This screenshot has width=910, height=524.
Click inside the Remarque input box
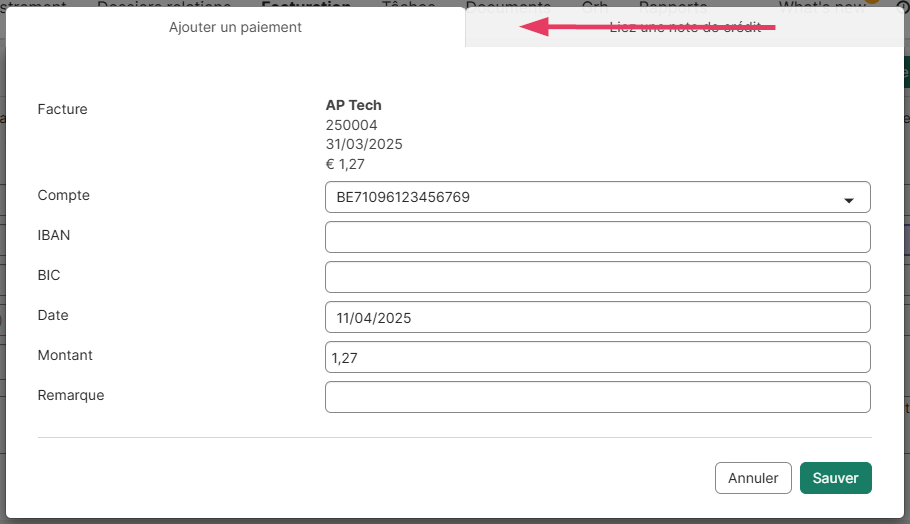click(597, 397)
